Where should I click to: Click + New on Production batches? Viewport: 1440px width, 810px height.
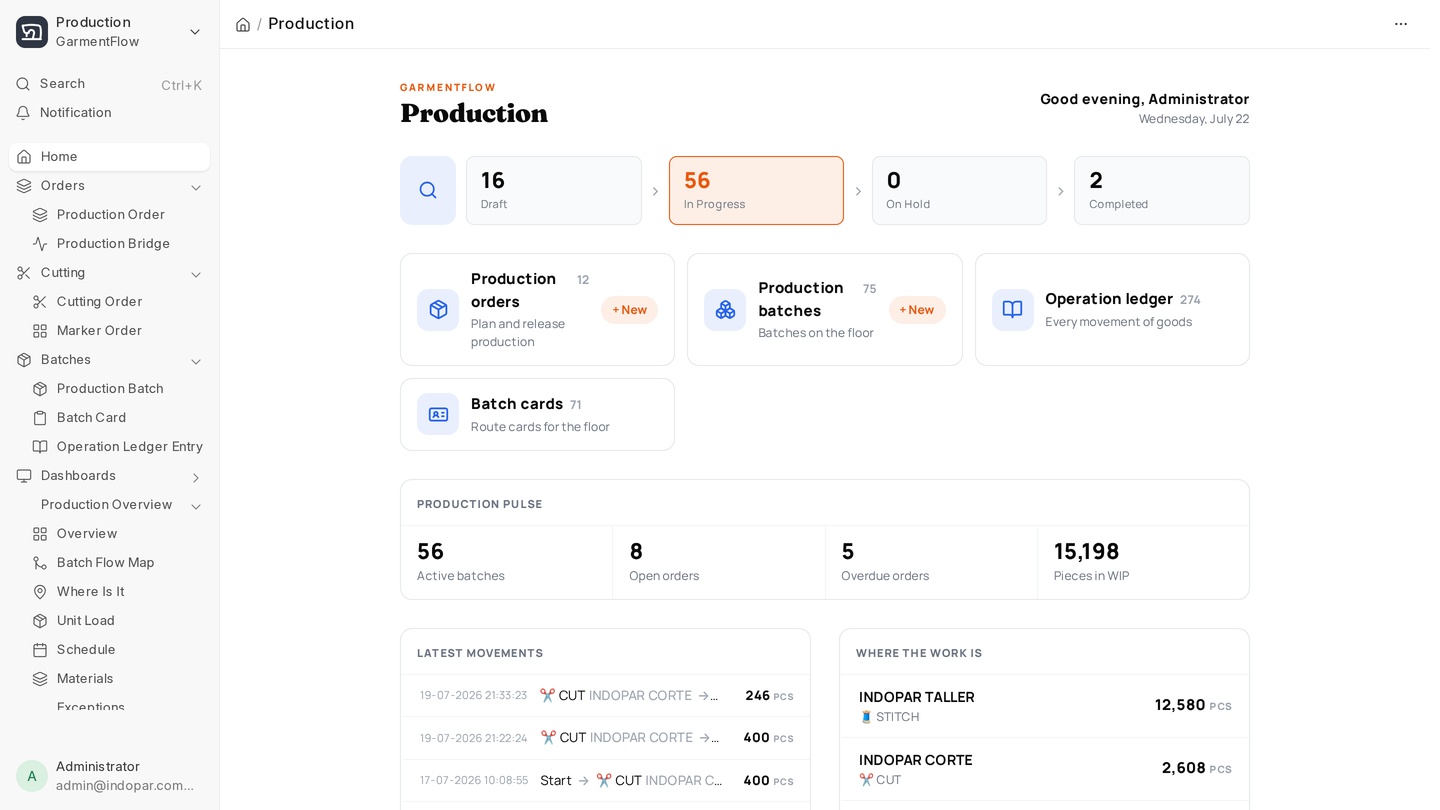coord(917,310)
